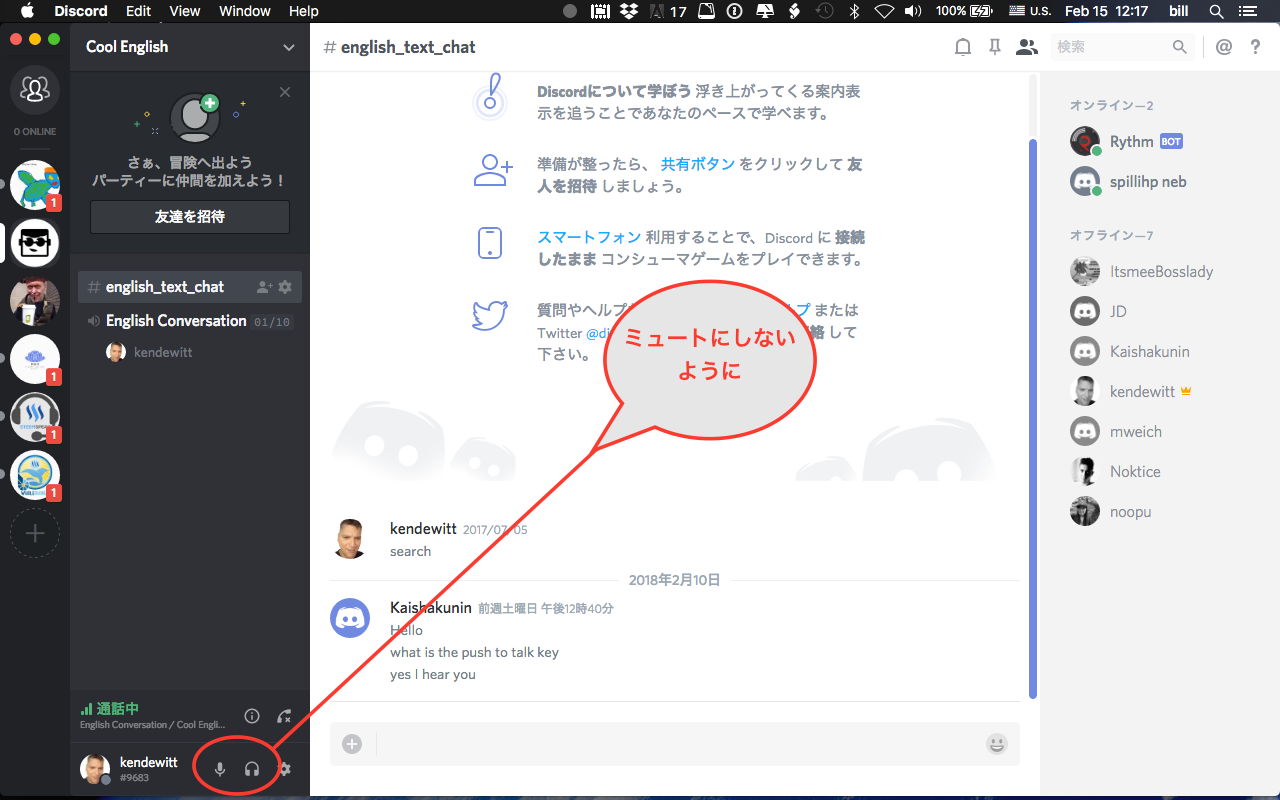Click the 共有ボタン link
1280x800 pixels.
pyautogui.click(x=698, y=164)
